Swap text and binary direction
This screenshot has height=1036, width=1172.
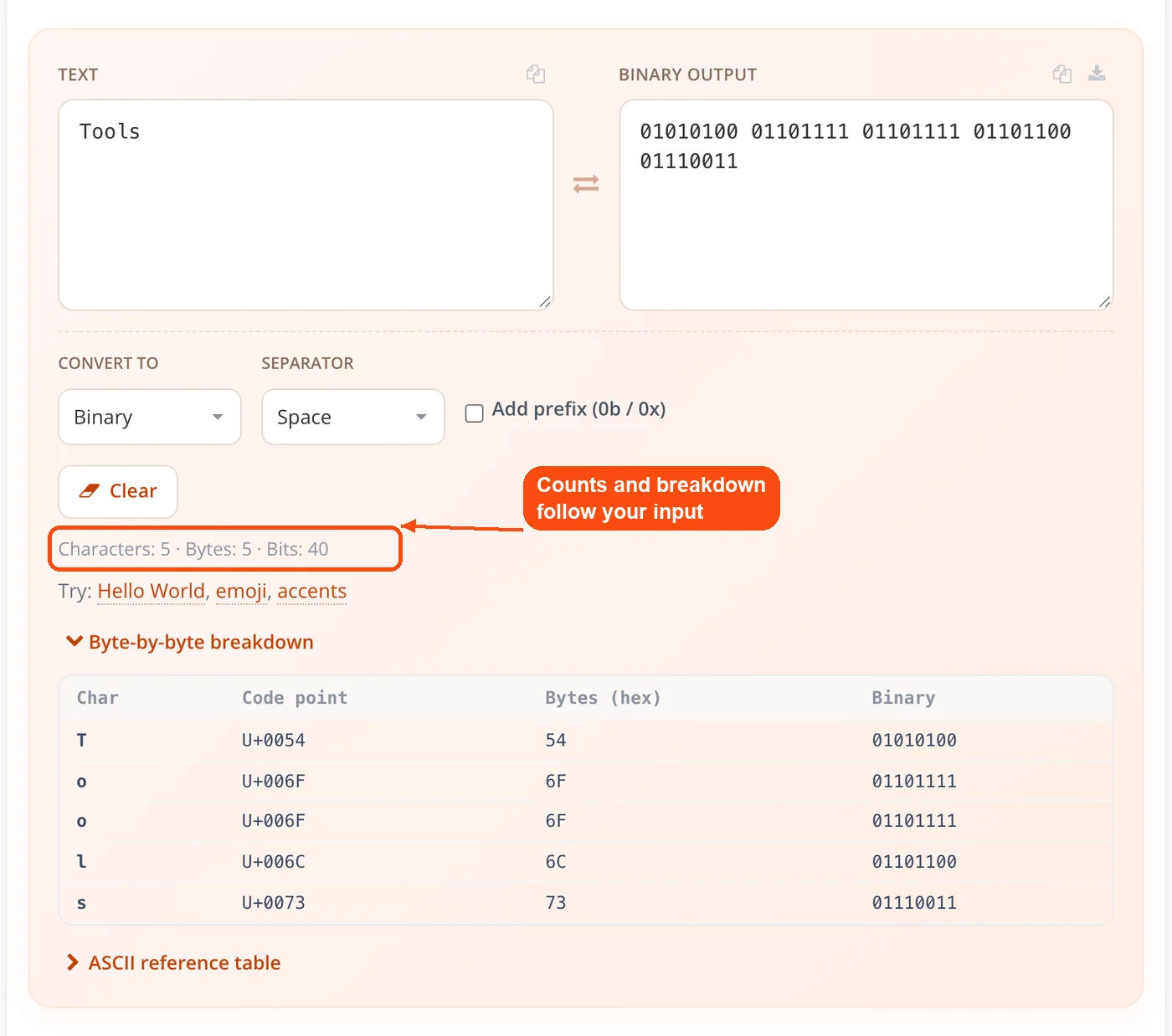point(586,183)
